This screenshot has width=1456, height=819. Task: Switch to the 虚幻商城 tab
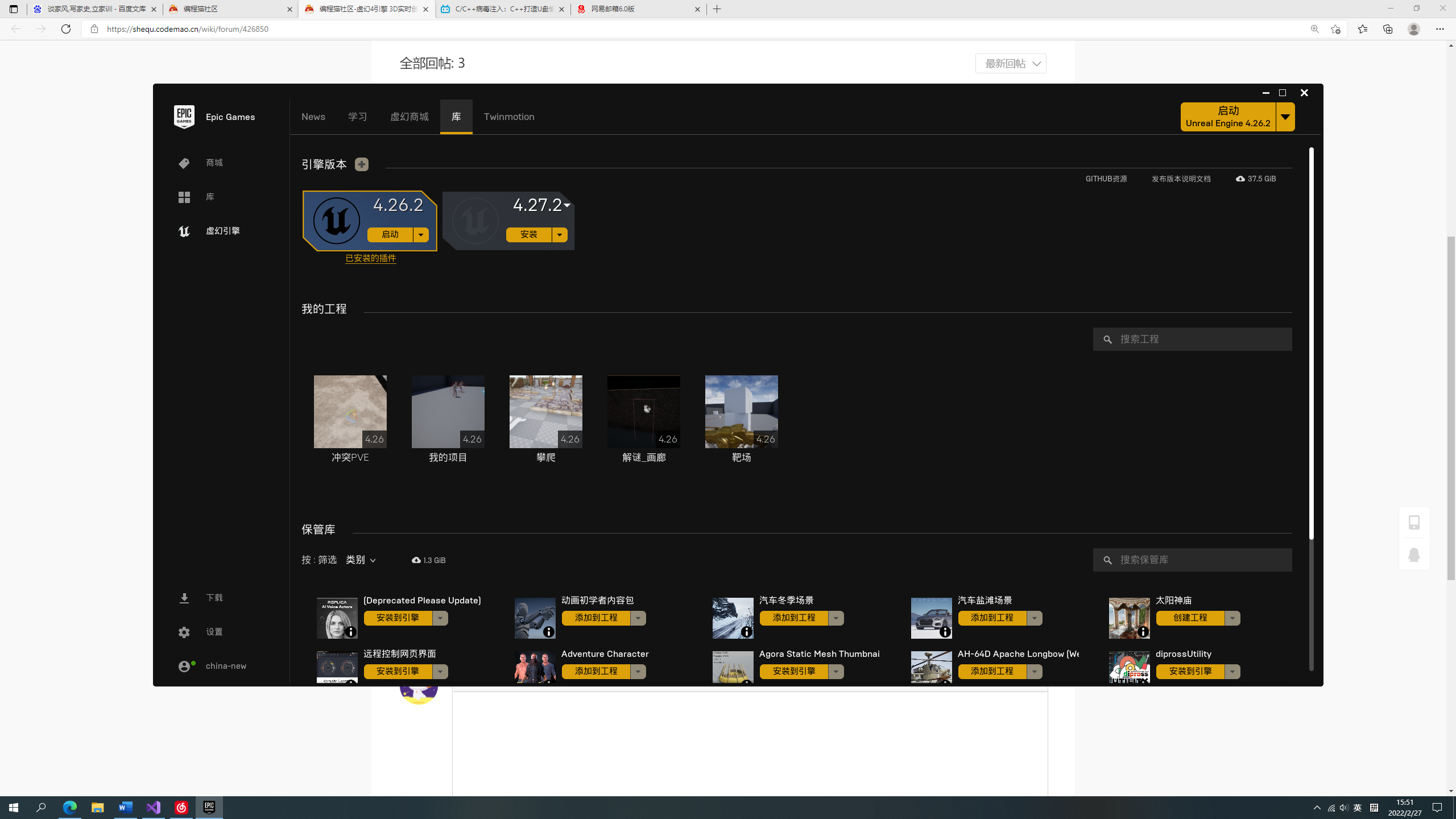click(409, 117)
